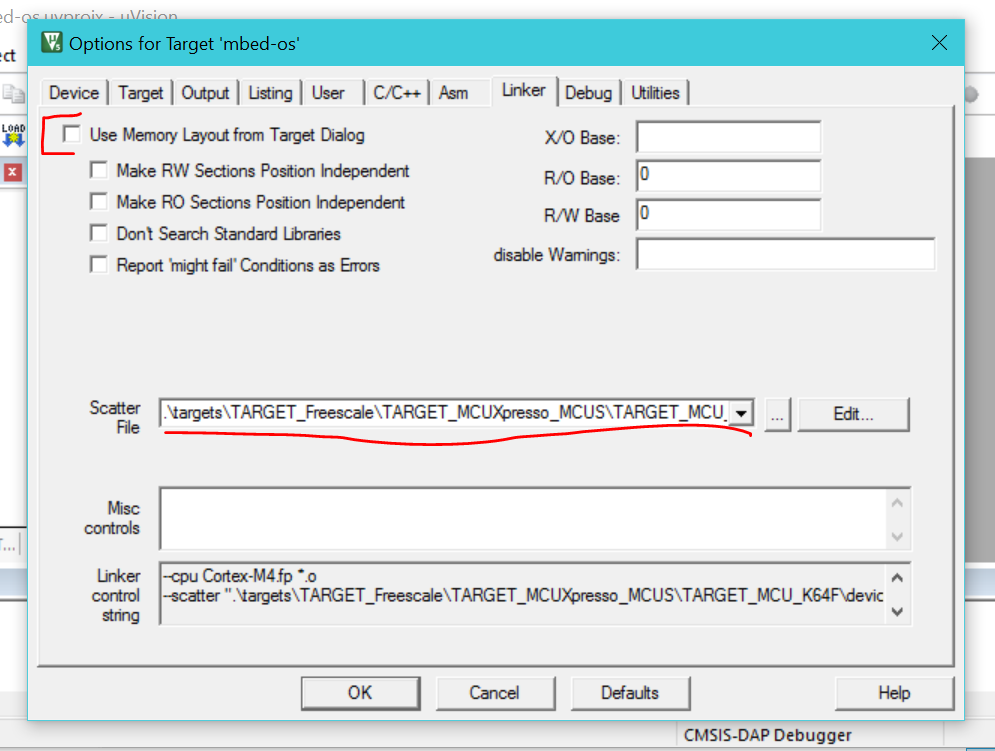Enable Use Memory Layout from Target Dialog
Screen dimensions: 995x751
71,134
